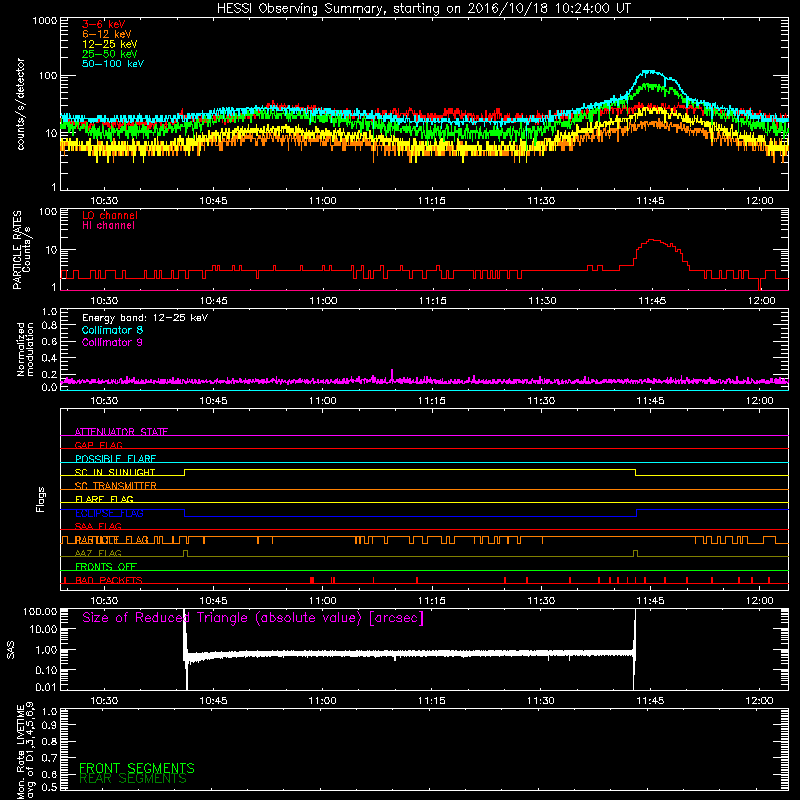
Task: Select the yellow 12-25 keV legend label
Action: coord(110,44)
